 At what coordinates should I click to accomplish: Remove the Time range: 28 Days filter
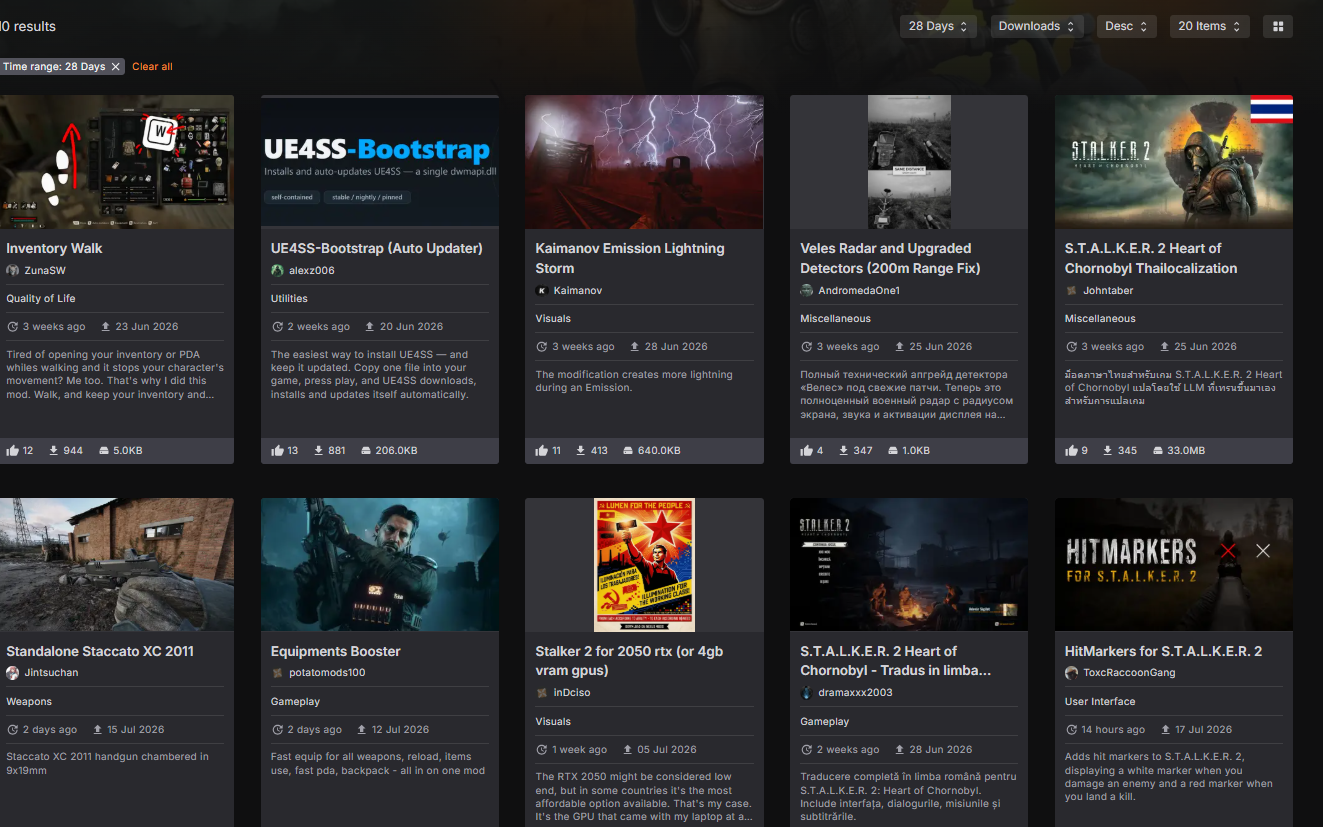[x=116, y=67]
